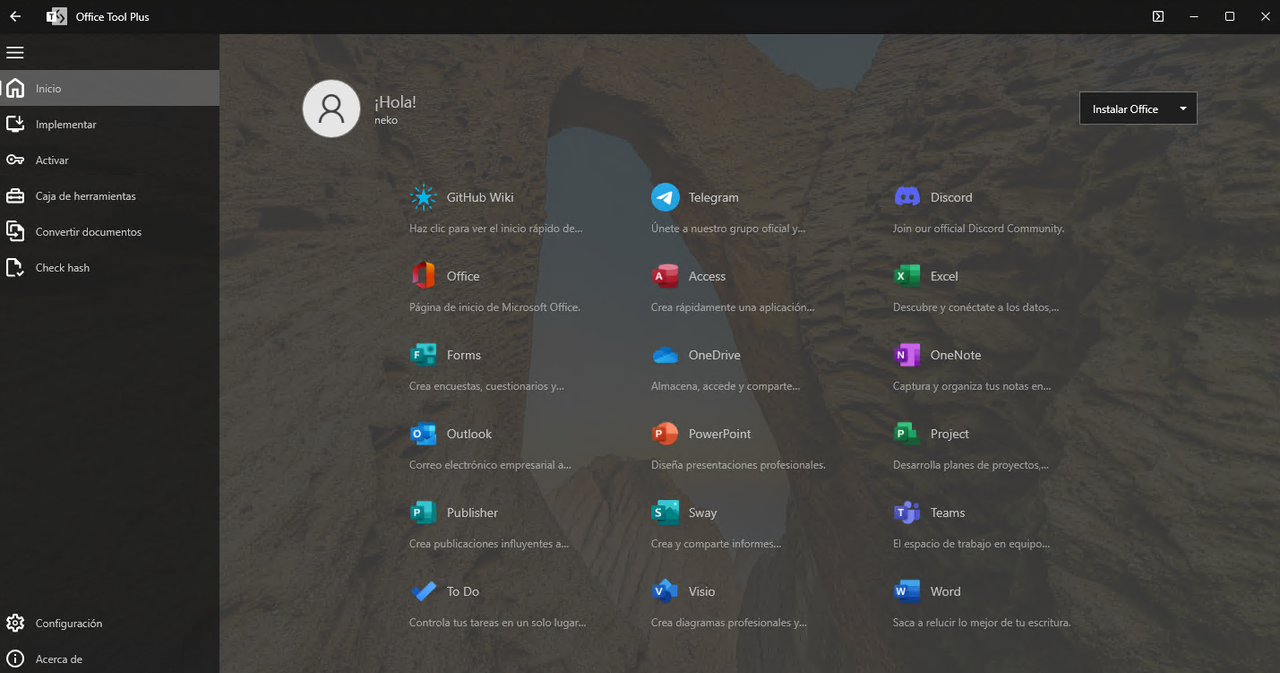Click 'El espacio de trabajo en equipo...' text
Viewport: 1280px width, 673px height.
click(x=971, y=544)
